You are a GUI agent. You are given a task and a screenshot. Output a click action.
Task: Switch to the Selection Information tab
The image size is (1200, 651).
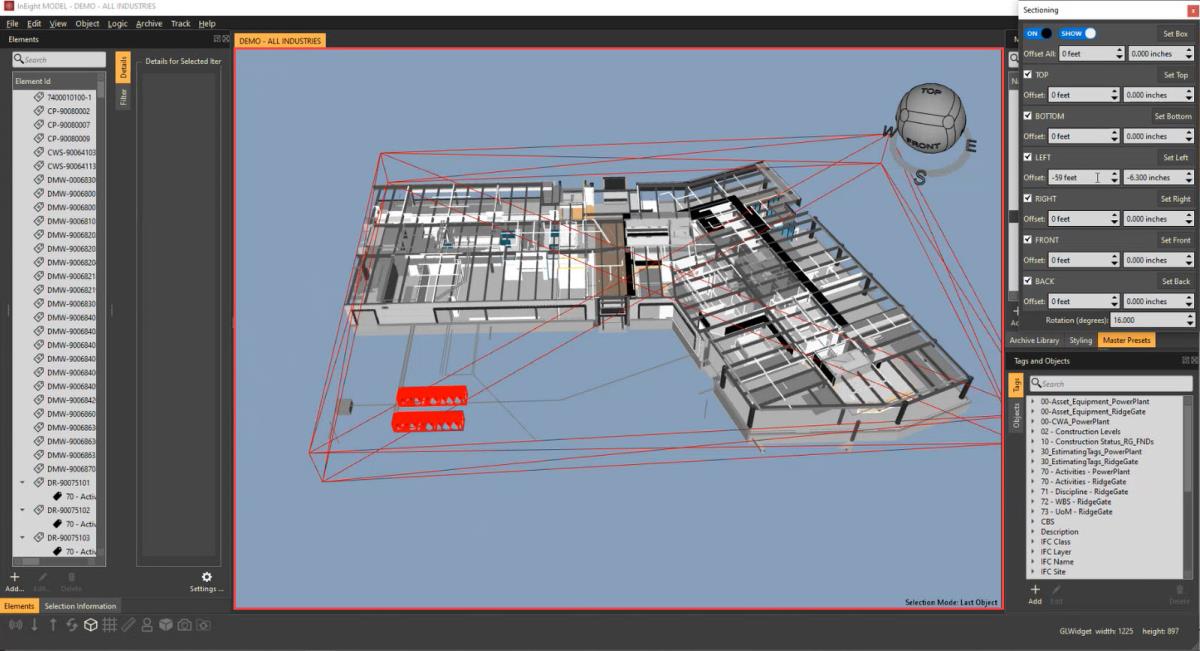[80, 606]
